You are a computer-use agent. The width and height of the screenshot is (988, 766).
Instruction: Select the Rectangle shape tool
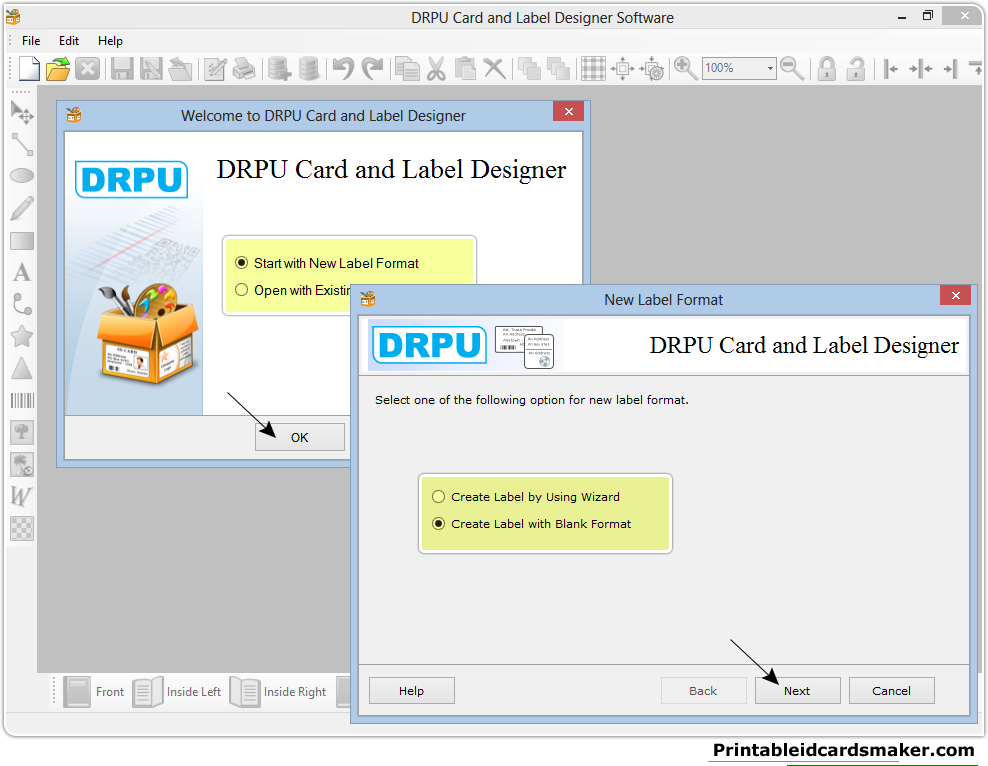pyautogui.click(x=22, y=241)
